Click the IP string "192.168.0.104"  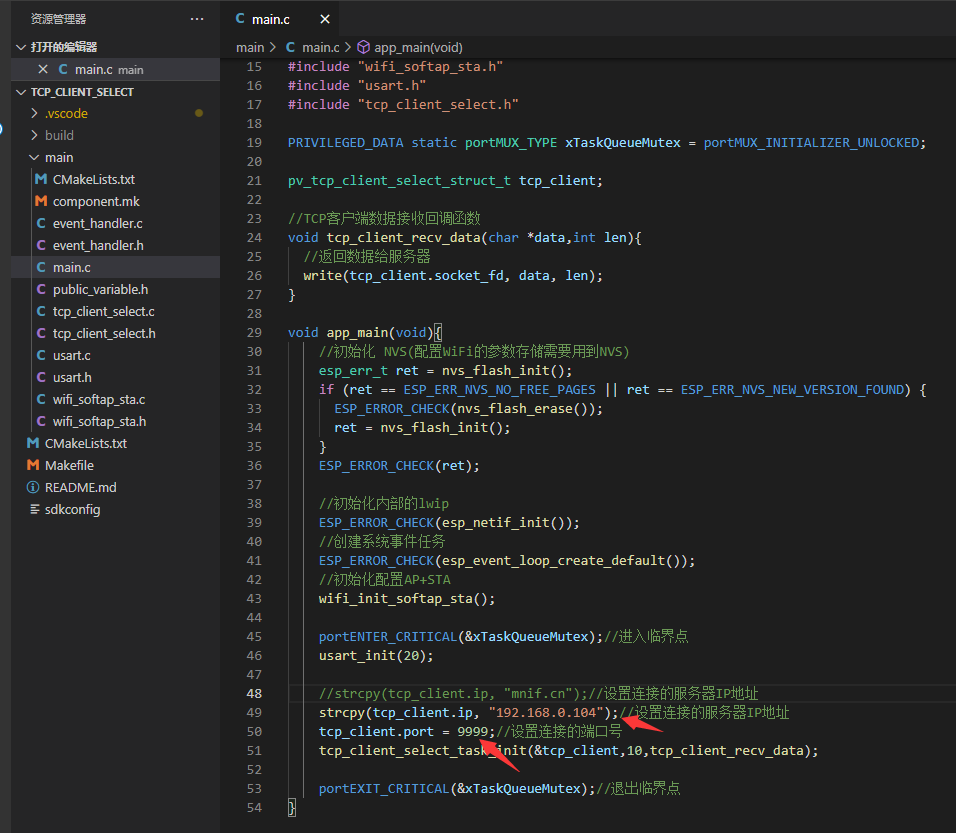pos(546,712)
